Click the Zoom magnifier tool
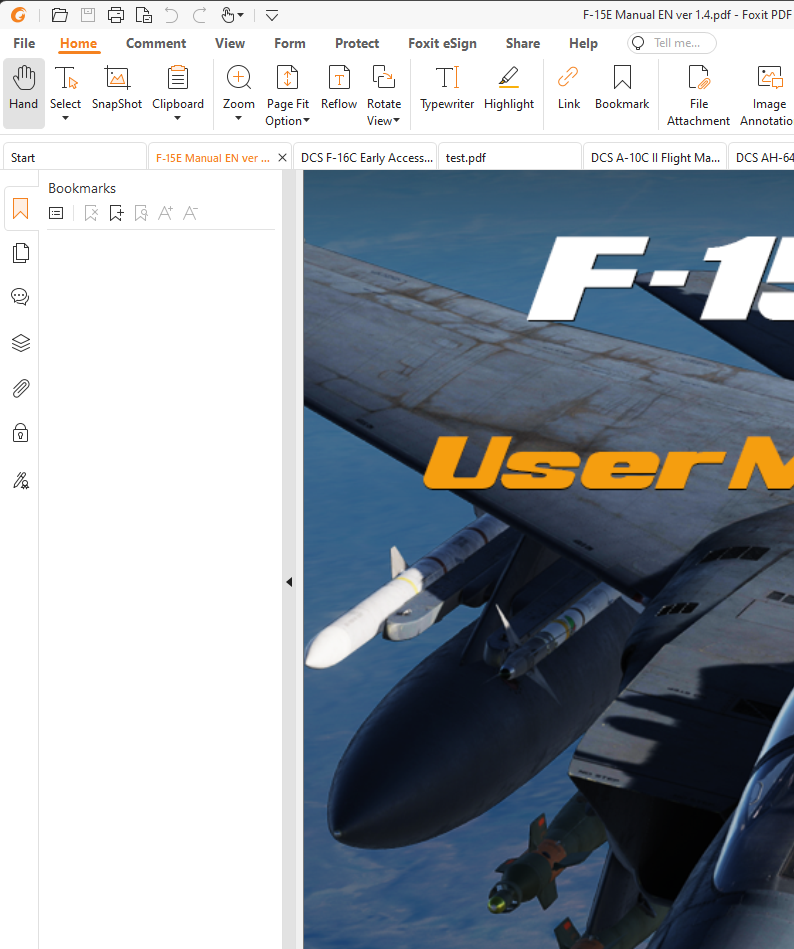This screenshot has width=794, height=949. [x=238, y=88]
